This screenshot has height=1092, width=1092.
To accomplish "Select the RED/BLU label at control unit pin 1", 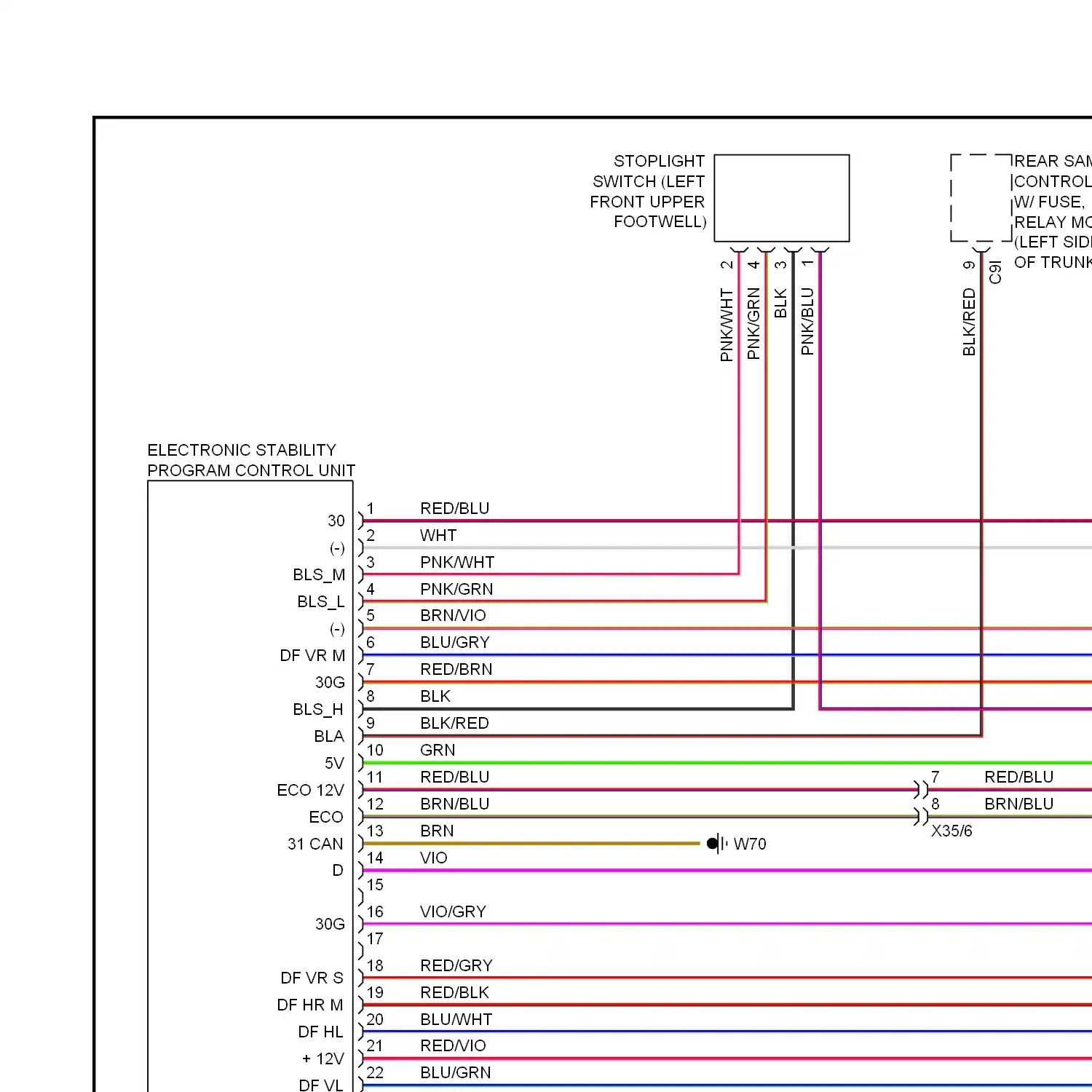I will (455, 508).
